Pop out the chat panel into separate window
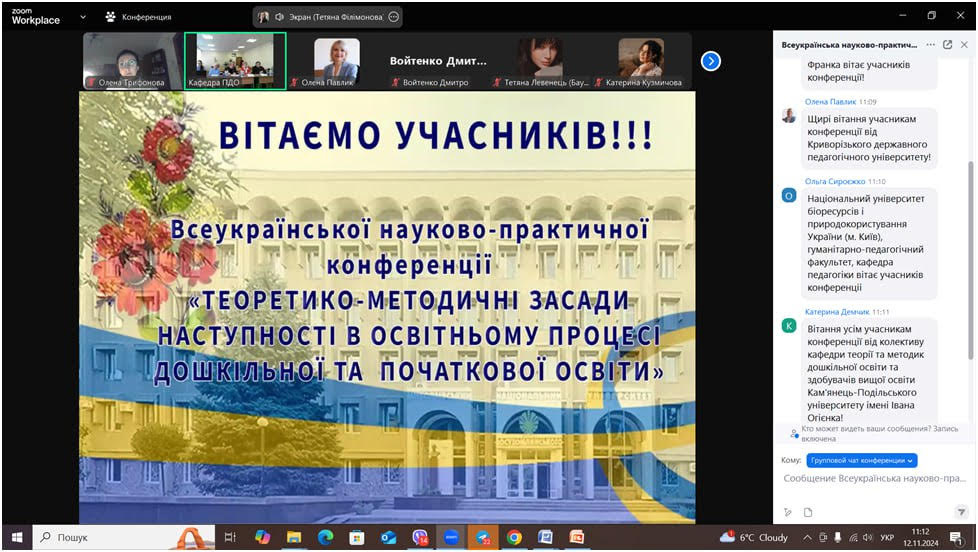The height and width of the screenshot is (552, 978). coord(947,45)
